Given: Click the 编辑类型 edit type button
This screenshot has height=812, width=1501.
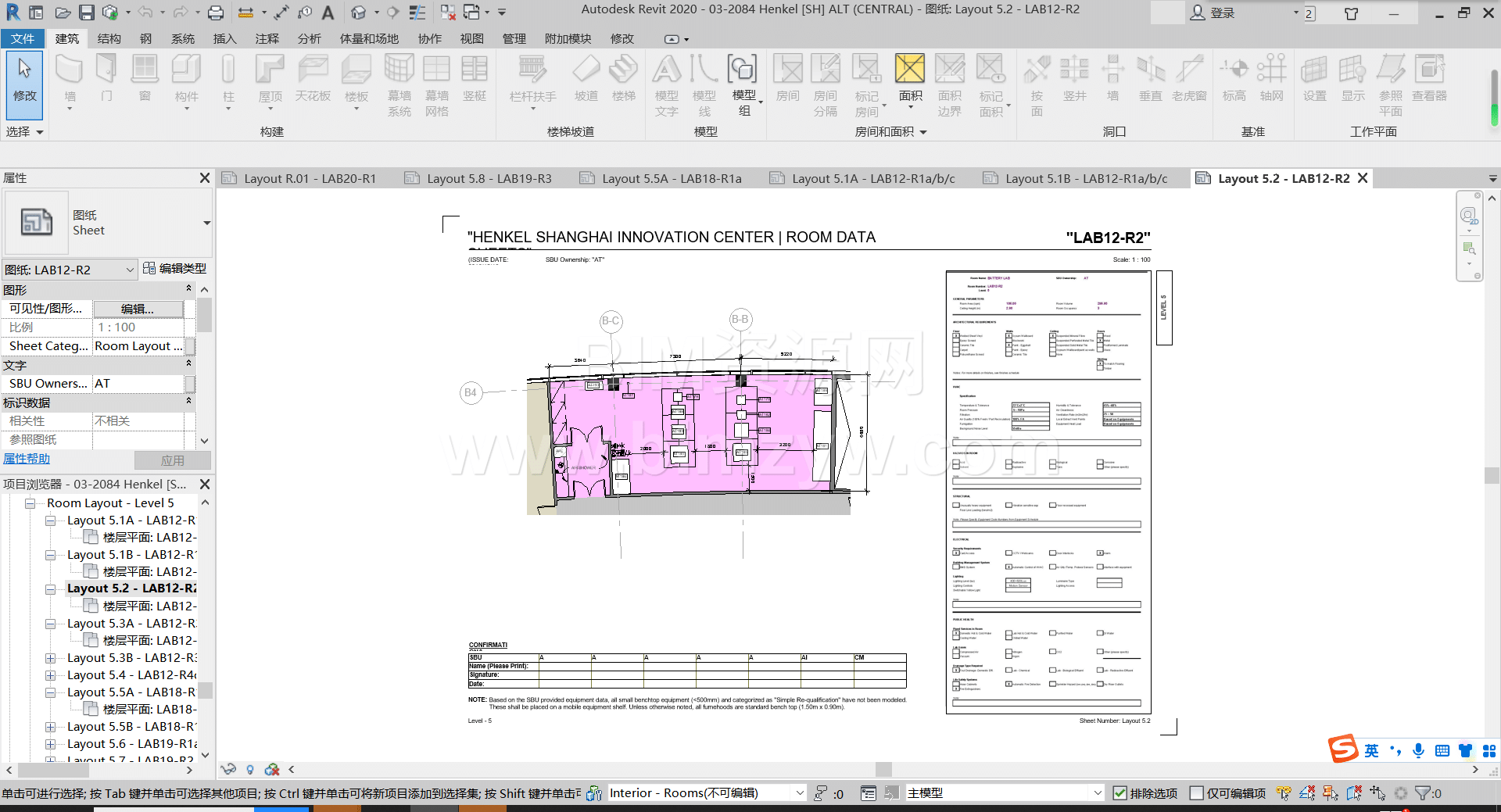Looking at the screenshot, I should click(x=175, y=269).
